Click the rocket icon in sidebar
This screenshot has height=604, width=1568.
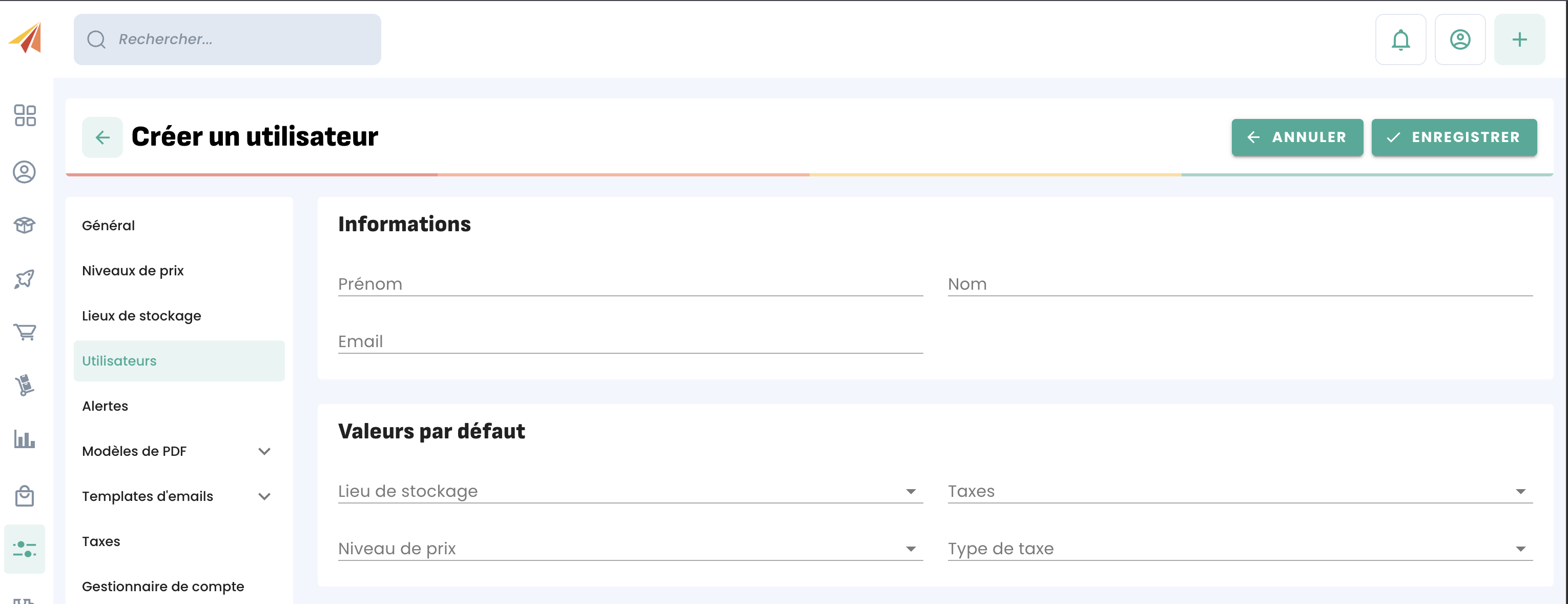25,279
